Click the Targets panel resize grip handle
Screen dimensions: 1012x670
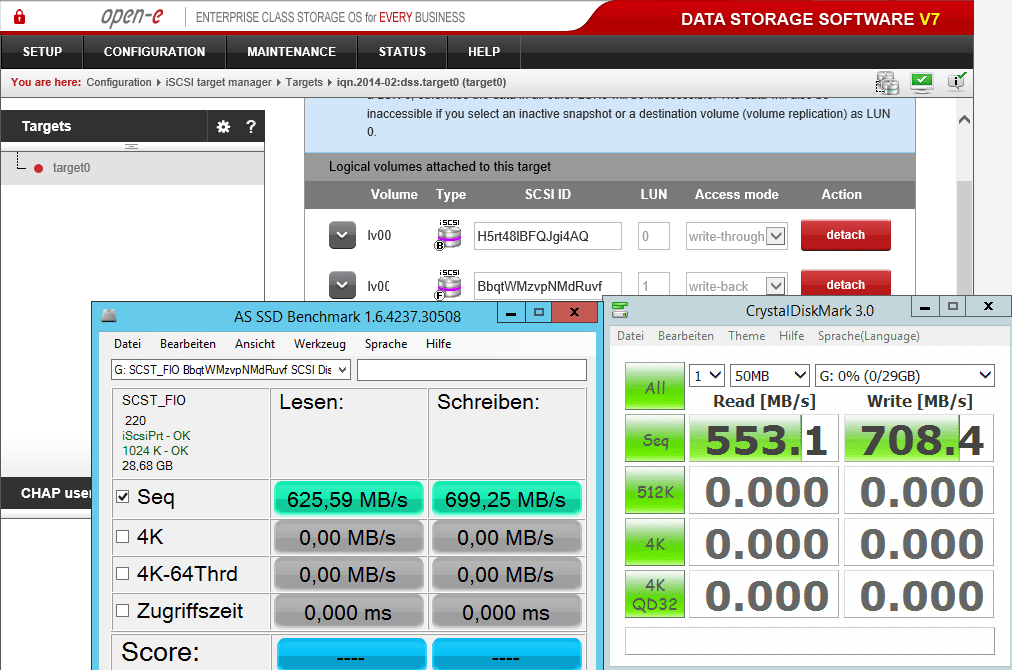point(131,147)
